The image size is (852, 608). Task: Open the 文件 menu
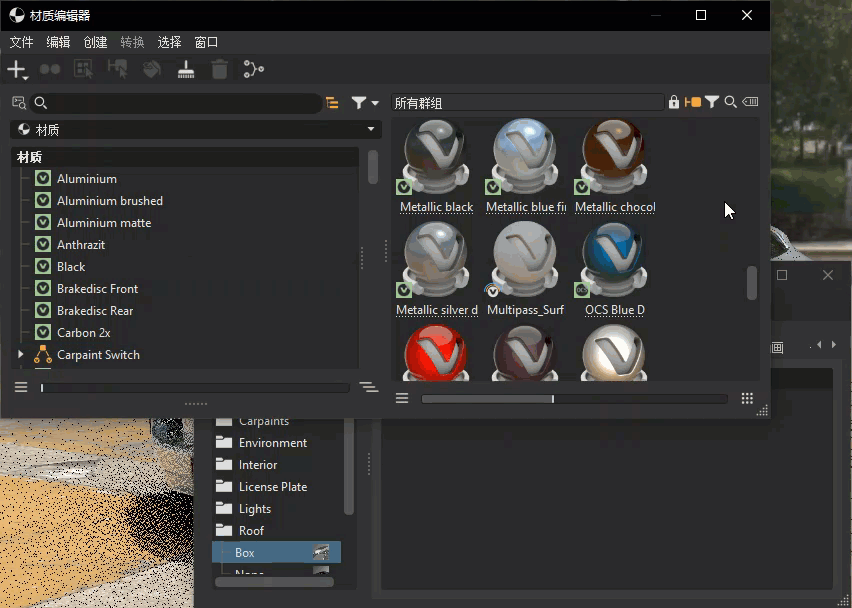pyautogui.click(x=21, y=42)
